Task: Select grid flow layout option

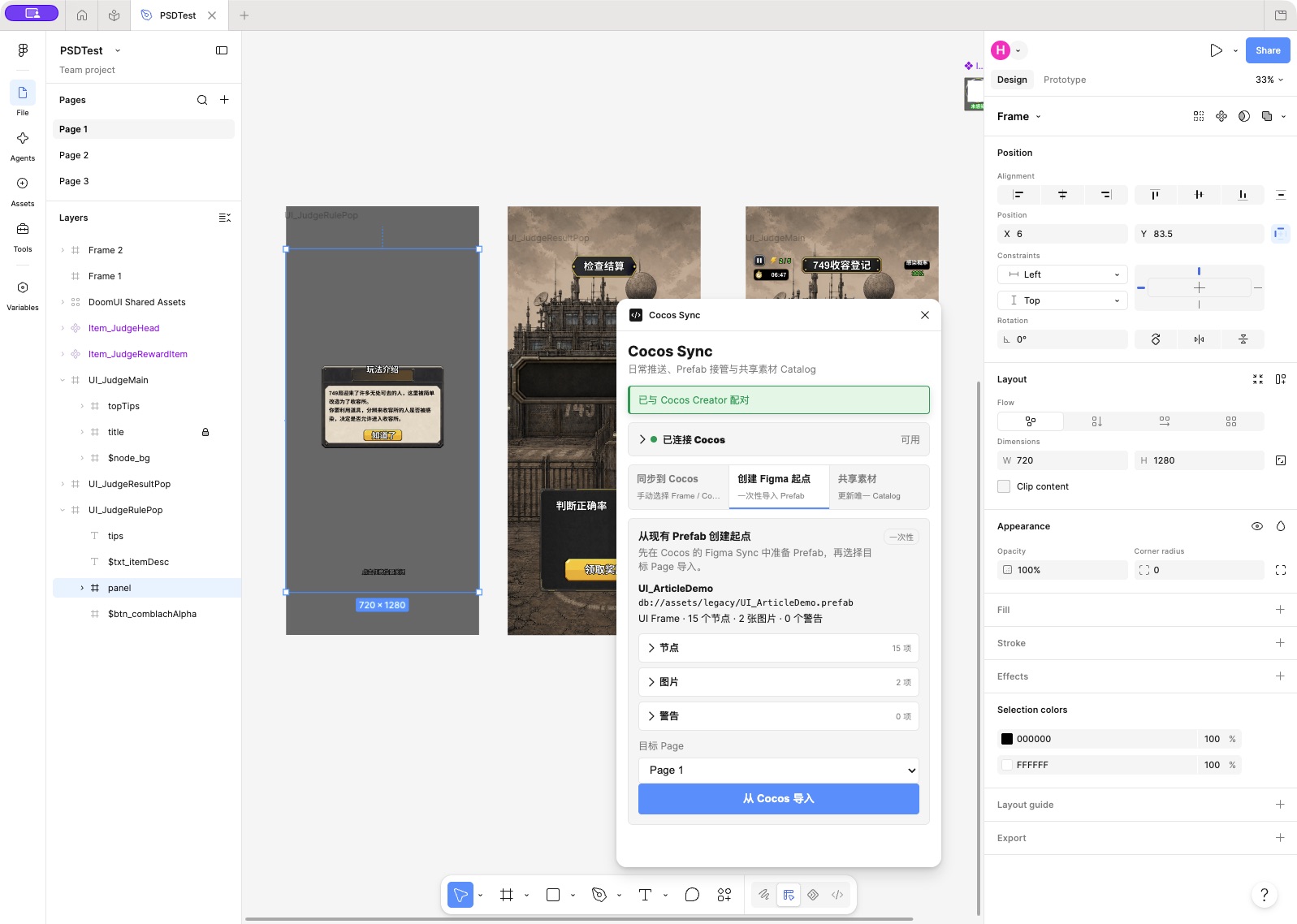Action: coord(1231,421)
